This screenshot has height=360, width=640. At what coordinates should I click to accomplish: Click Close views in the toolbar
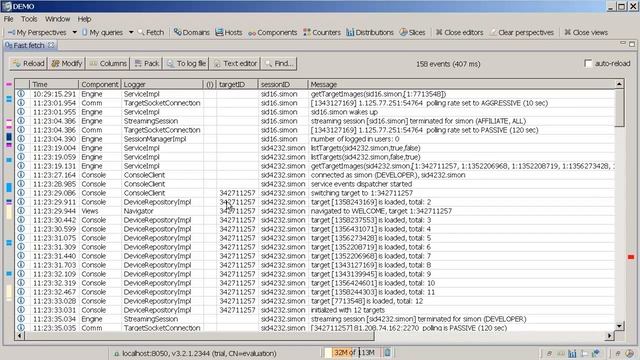[586, 32]
